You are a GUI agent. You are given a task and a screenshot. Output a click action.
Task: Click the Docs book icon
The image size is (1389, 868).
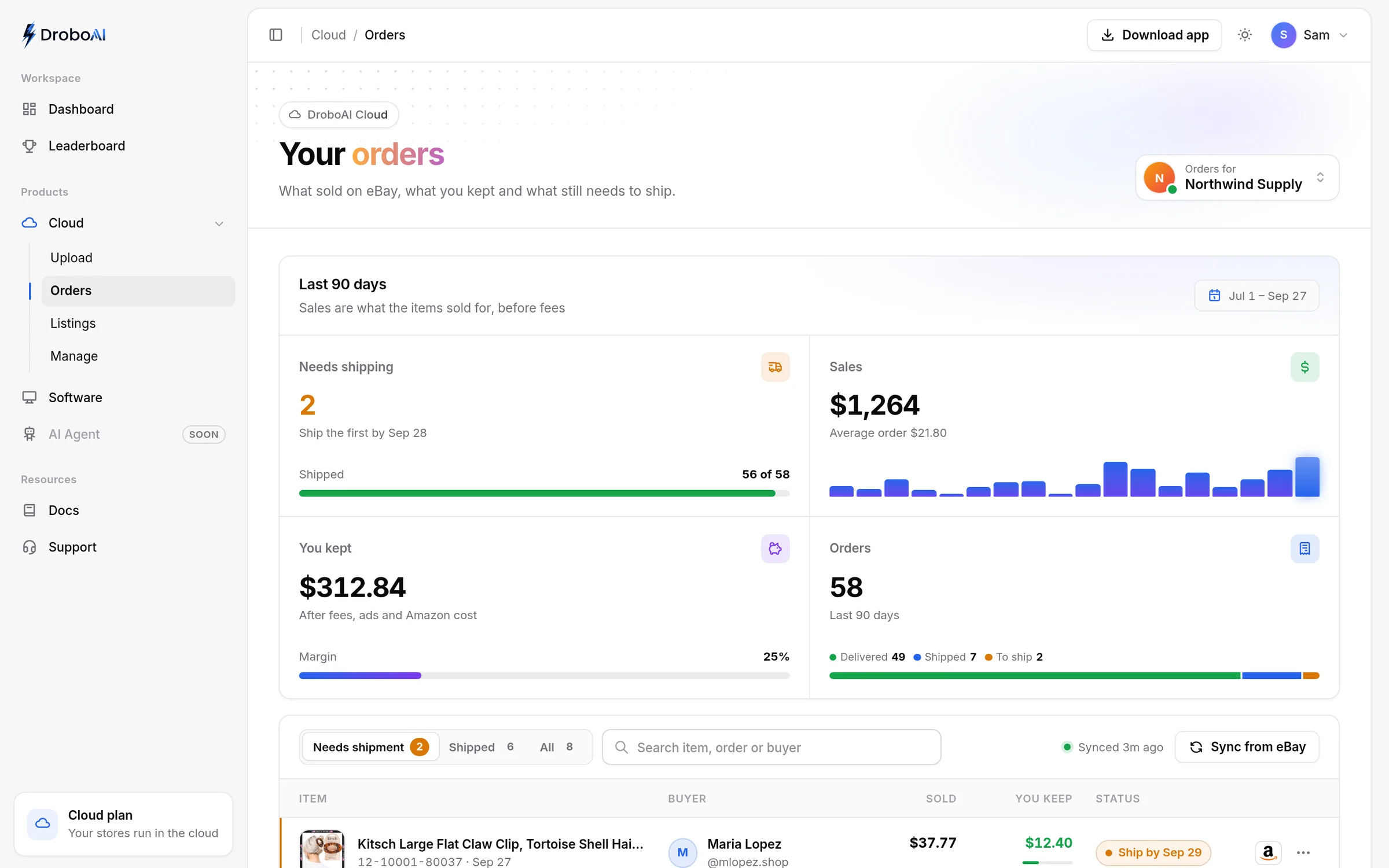(x=29, y=510)
